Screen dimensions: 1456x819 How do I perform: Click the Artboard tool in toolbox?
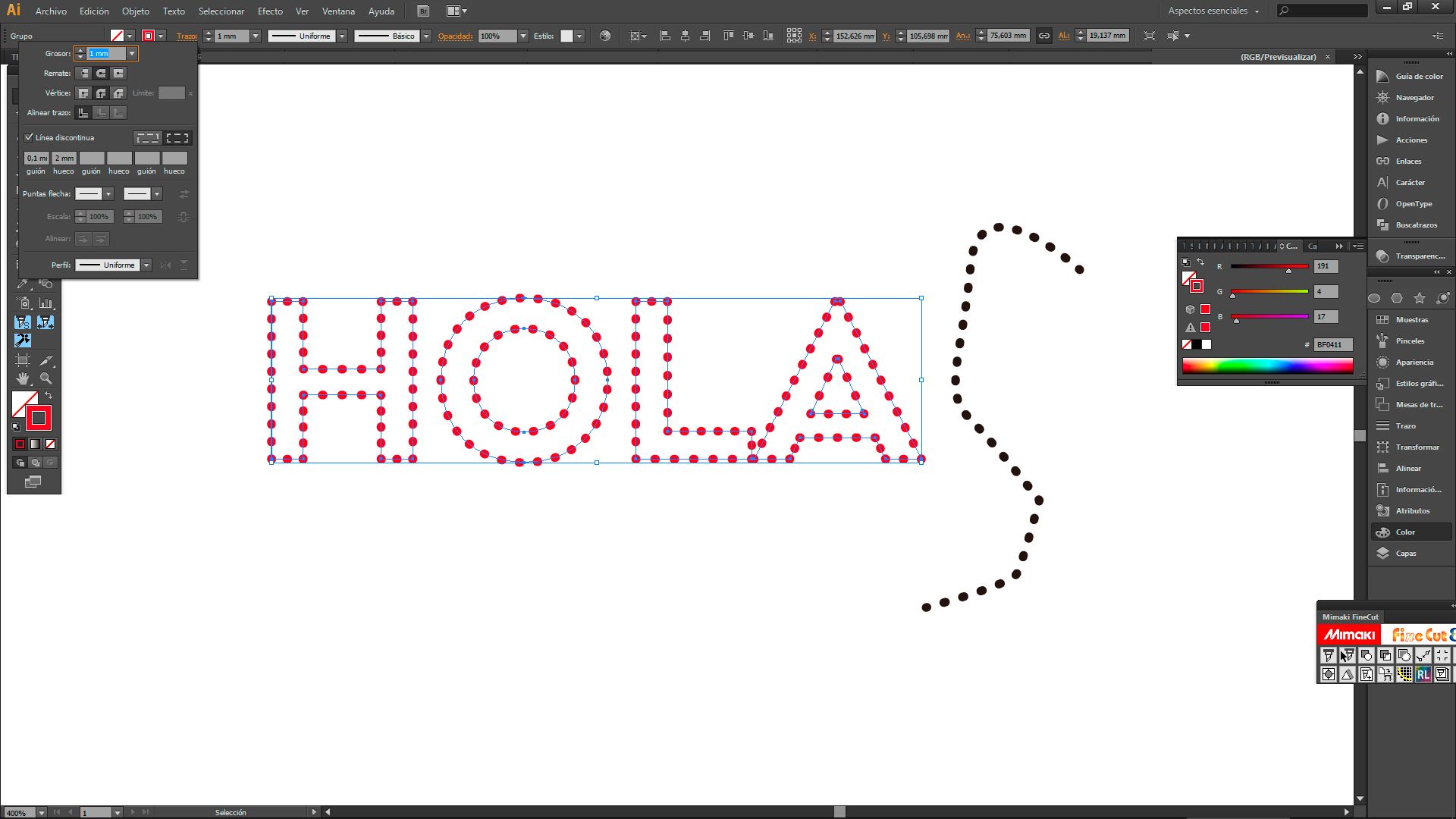click(x=23, y=360)
